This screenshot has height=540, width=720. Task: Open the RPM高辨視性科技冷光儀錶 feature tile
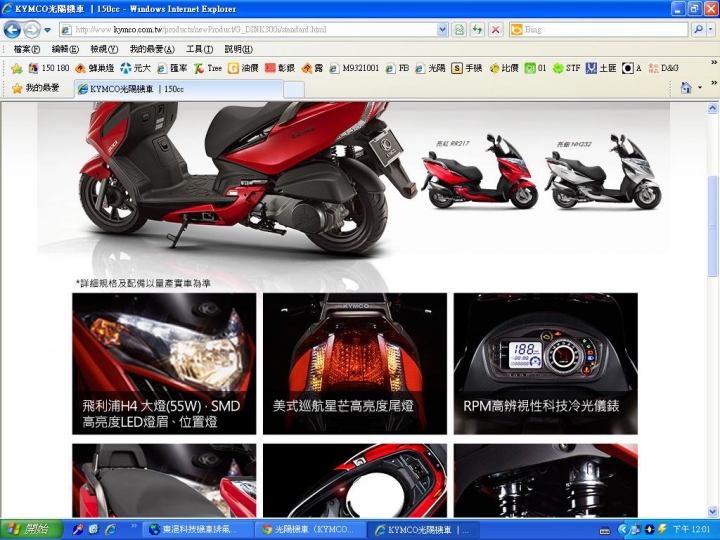pos(546,364)
